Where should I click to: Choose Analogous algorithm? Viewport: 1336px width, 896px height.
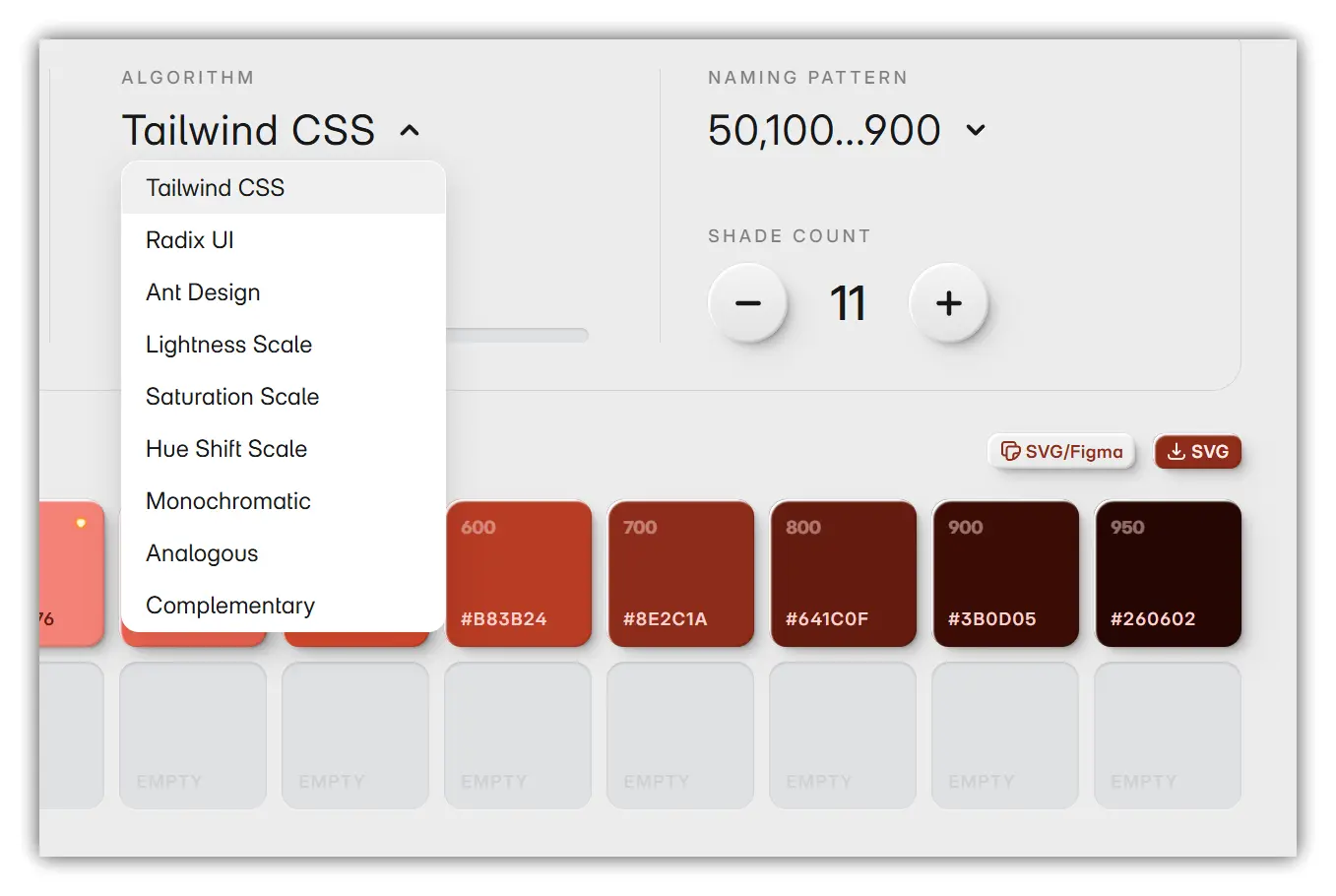pos(284,553)
